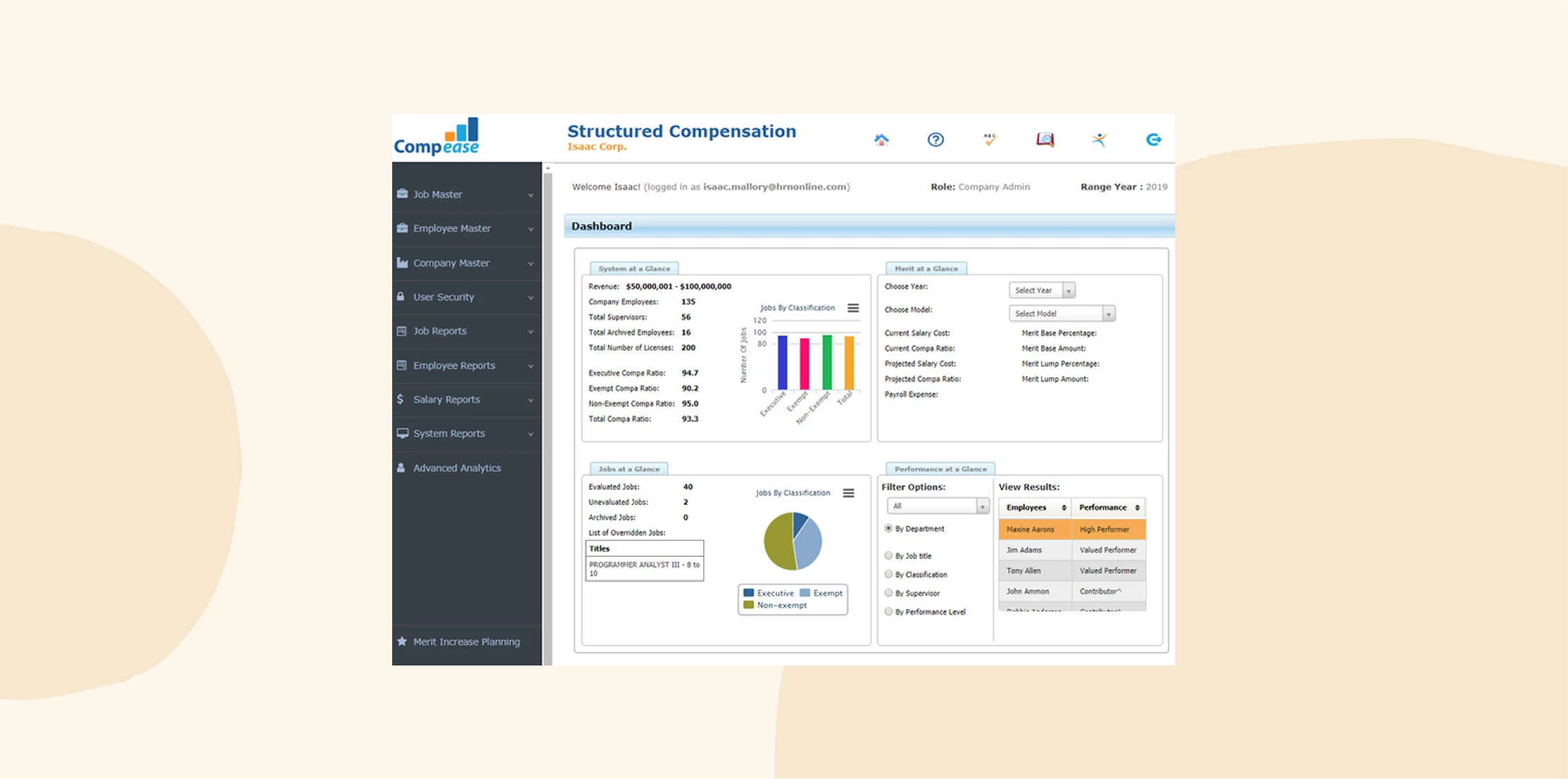This screenshot has width=1568, height=779.
Task: Open pie chart hamburger menu icon
Action: click(x=849, y=493)
